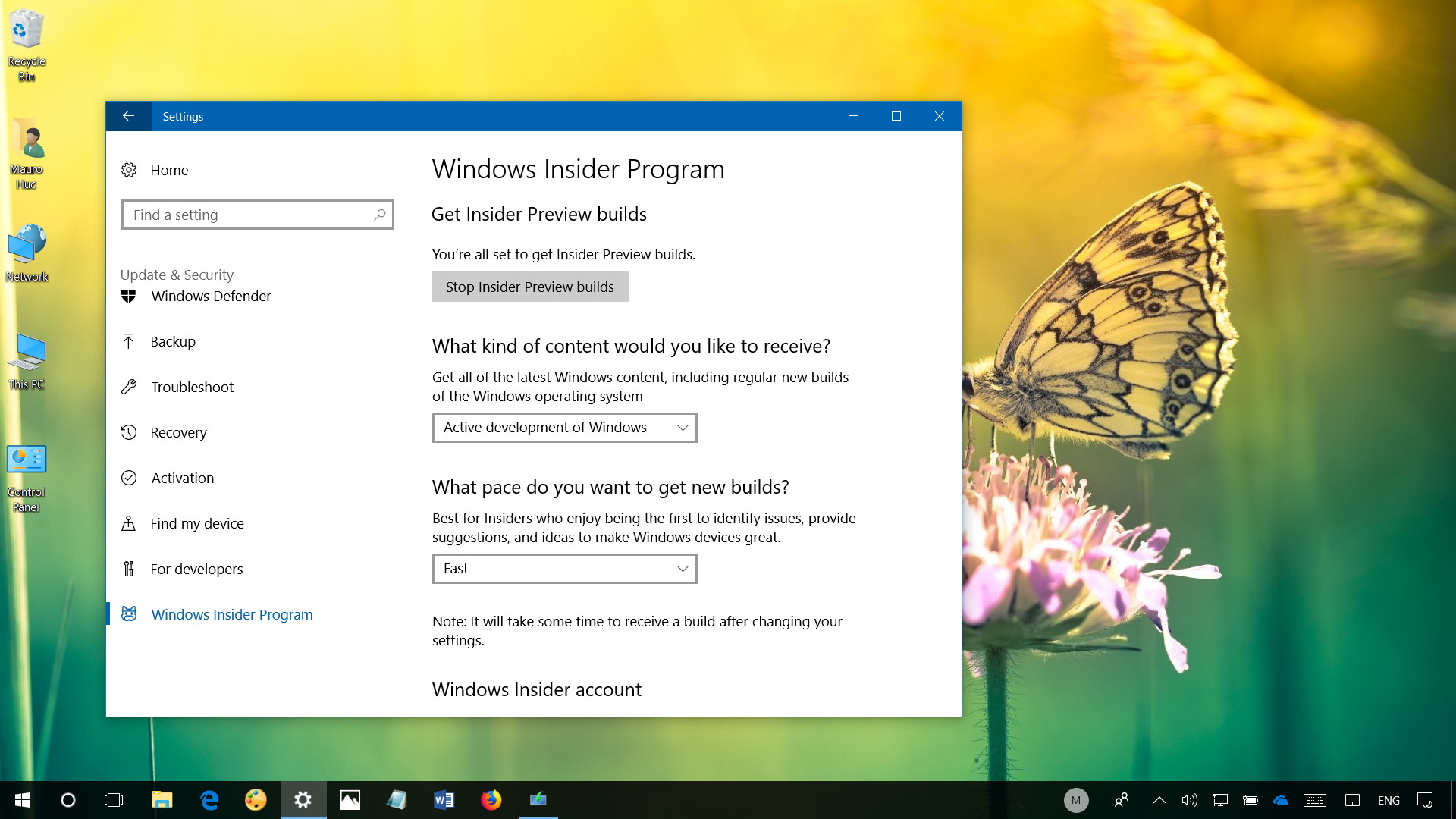Click the Home gear icon
The width and height of the screenshot is (1456, 819).
coord(129,170)
